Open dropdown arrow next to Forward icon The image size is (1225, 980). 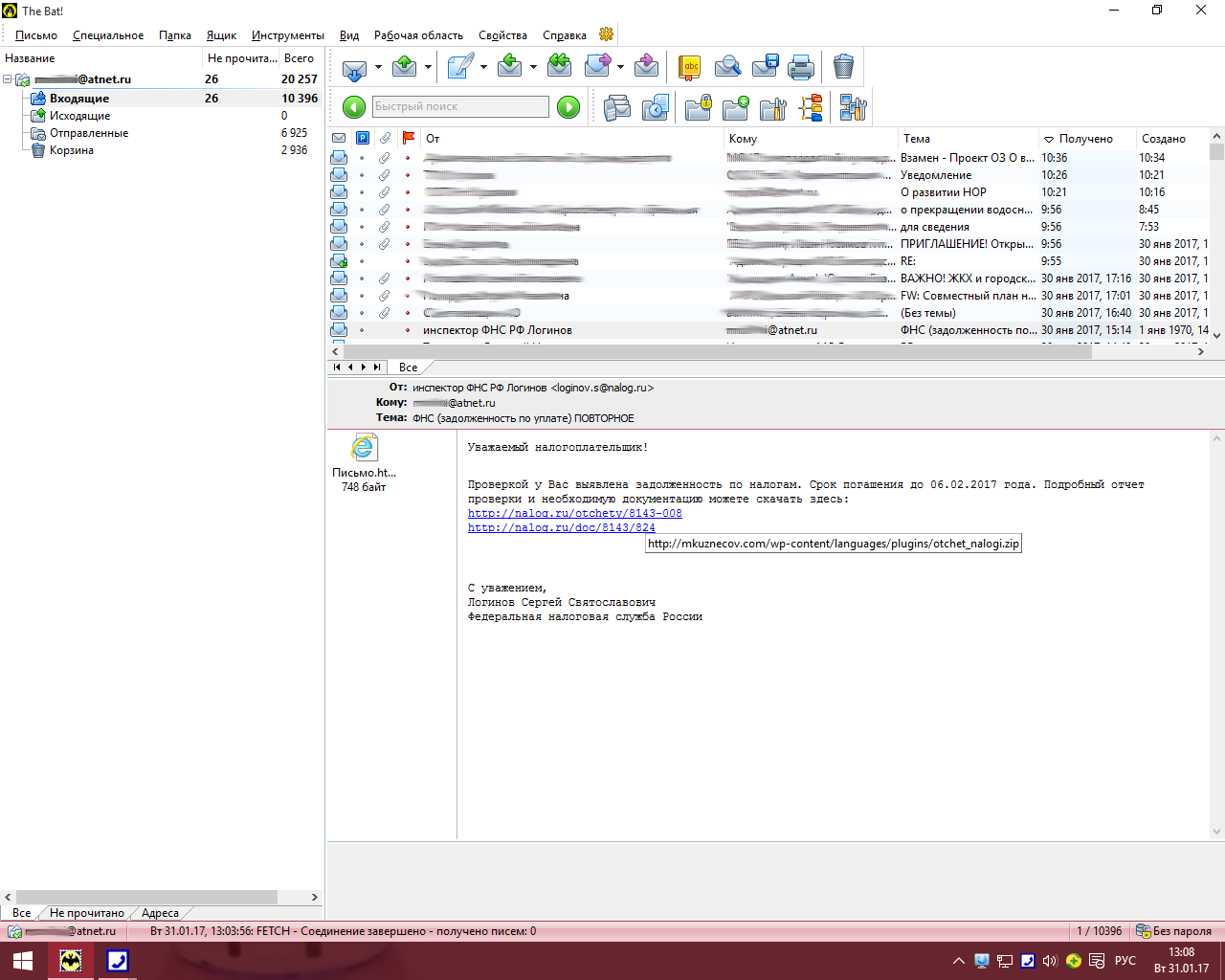[620, 67]
